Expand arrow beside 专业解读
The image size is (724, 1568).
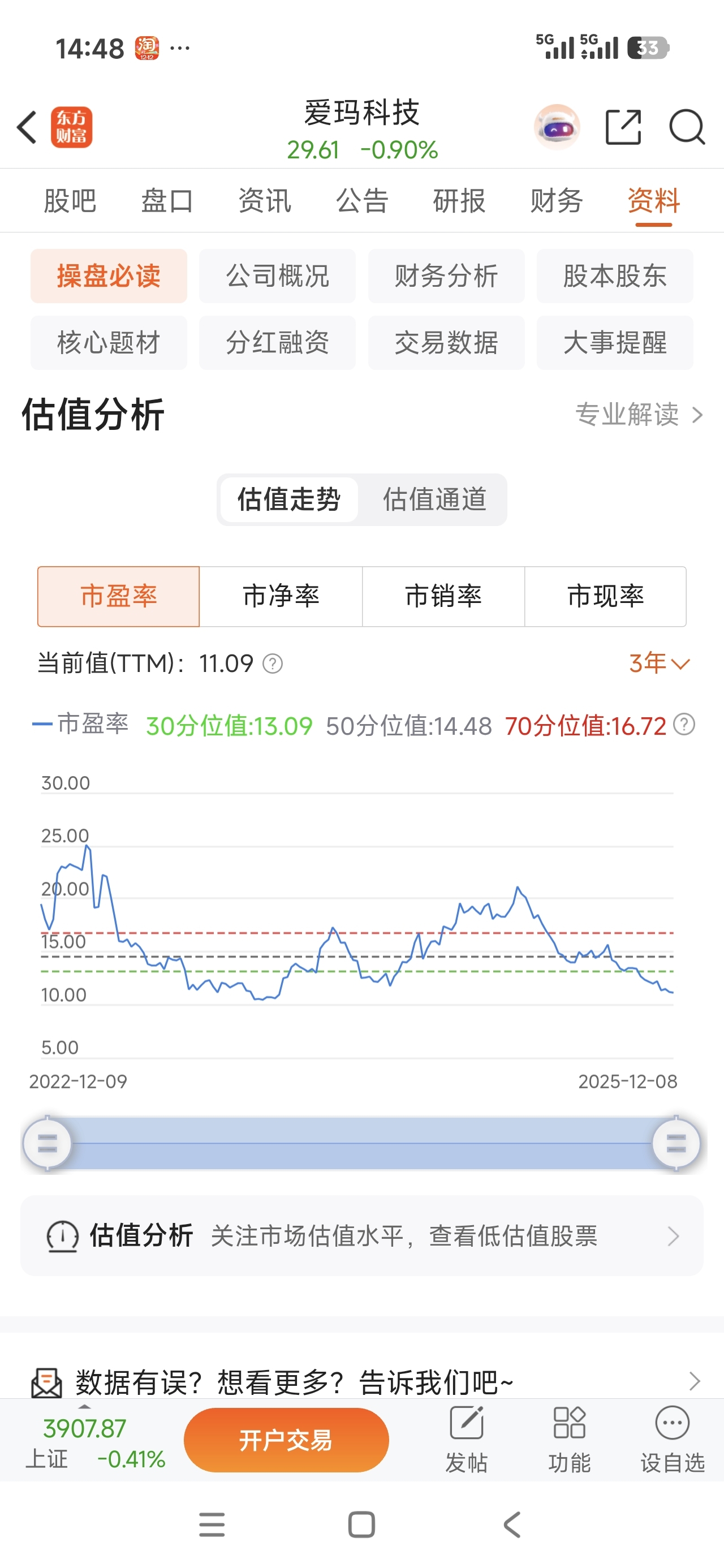[x=698, y=415]
